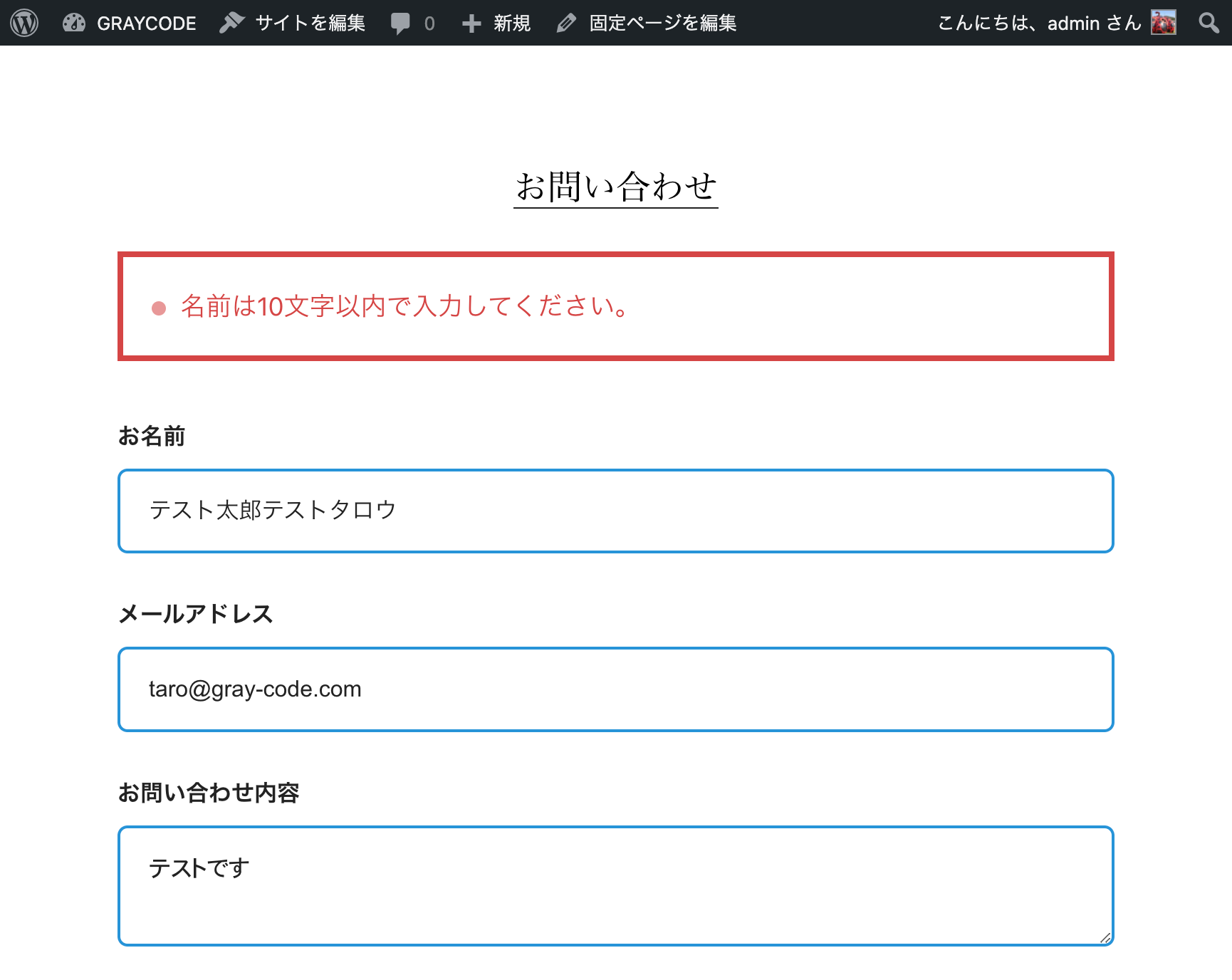This screenshot has width=1232, height=980.
Task: Focus the email field with taro@gray-code.com
Action: click(x=616, y=689)
